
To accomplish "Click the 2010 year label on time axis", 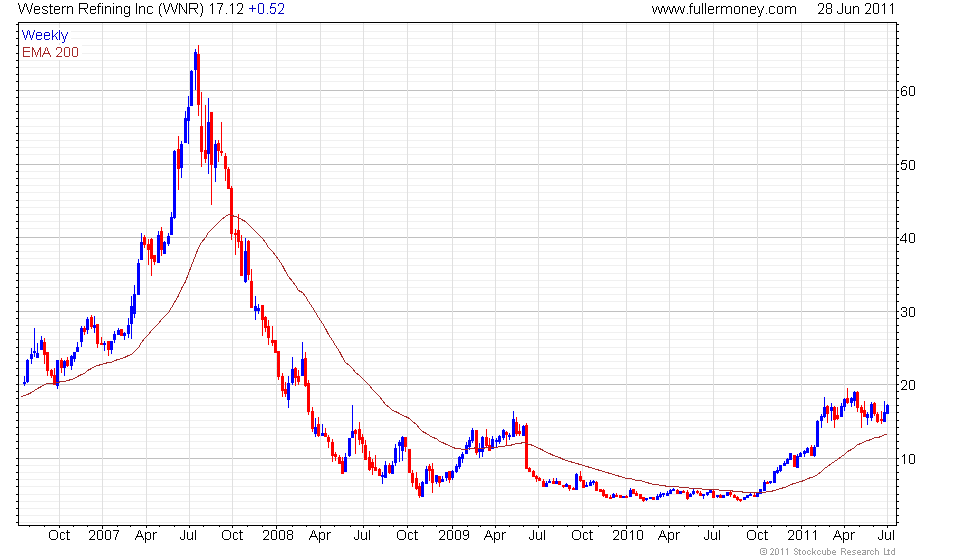I will tap(628, 535).
